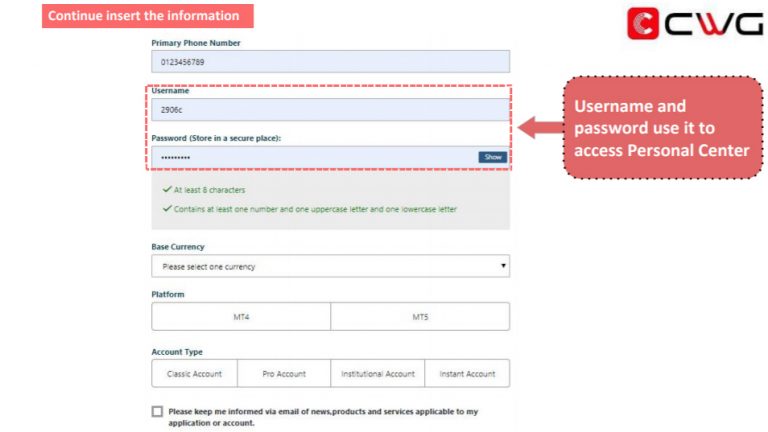
Task: Click the Base Currency dropdown arrow
Action: click(x=503, y=266)
